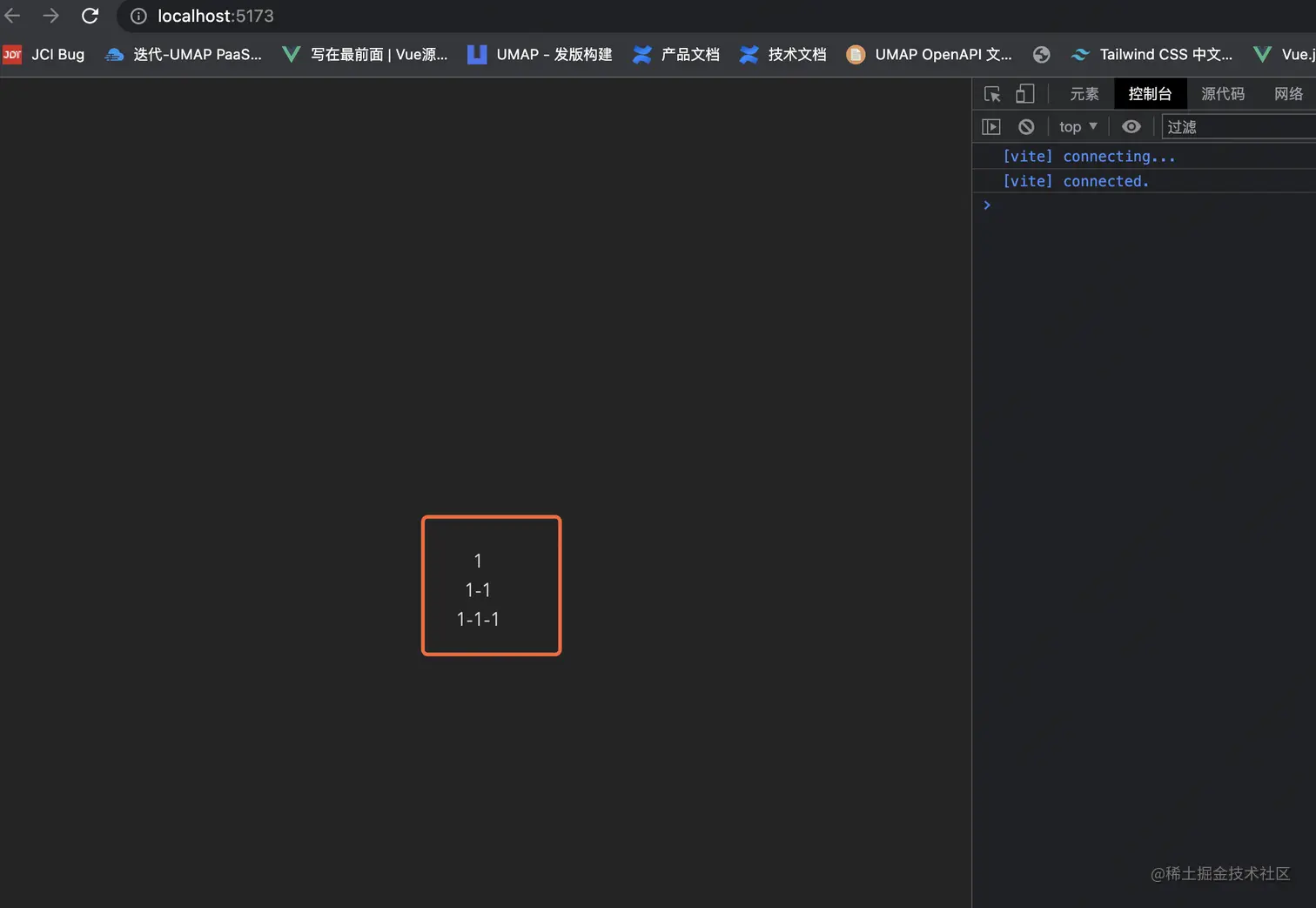Image resolution: width=1316 pixels, height=908 pixels.
Task: Click the tree node labeled 1-1
Action: tap(478, 590)
